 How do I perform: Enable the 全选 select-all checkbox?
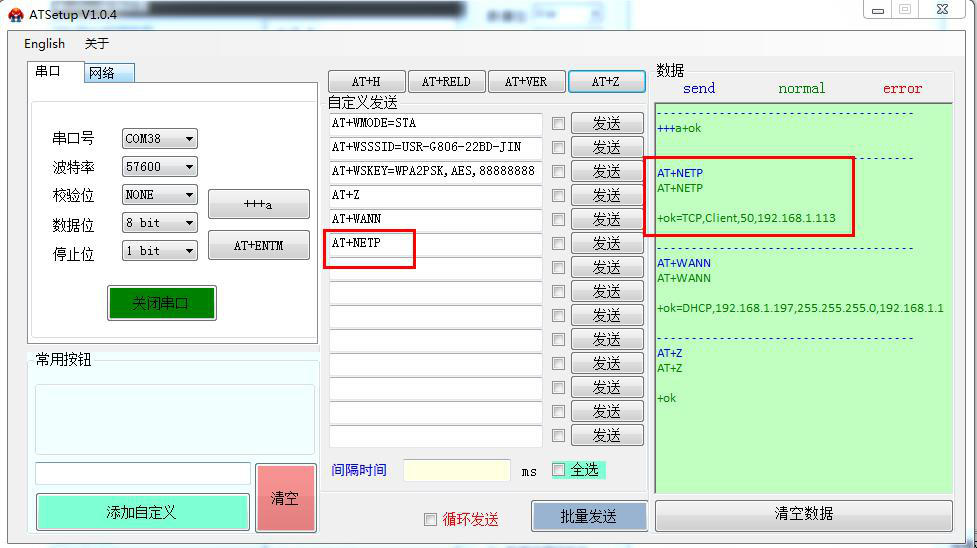click(559, 470)
